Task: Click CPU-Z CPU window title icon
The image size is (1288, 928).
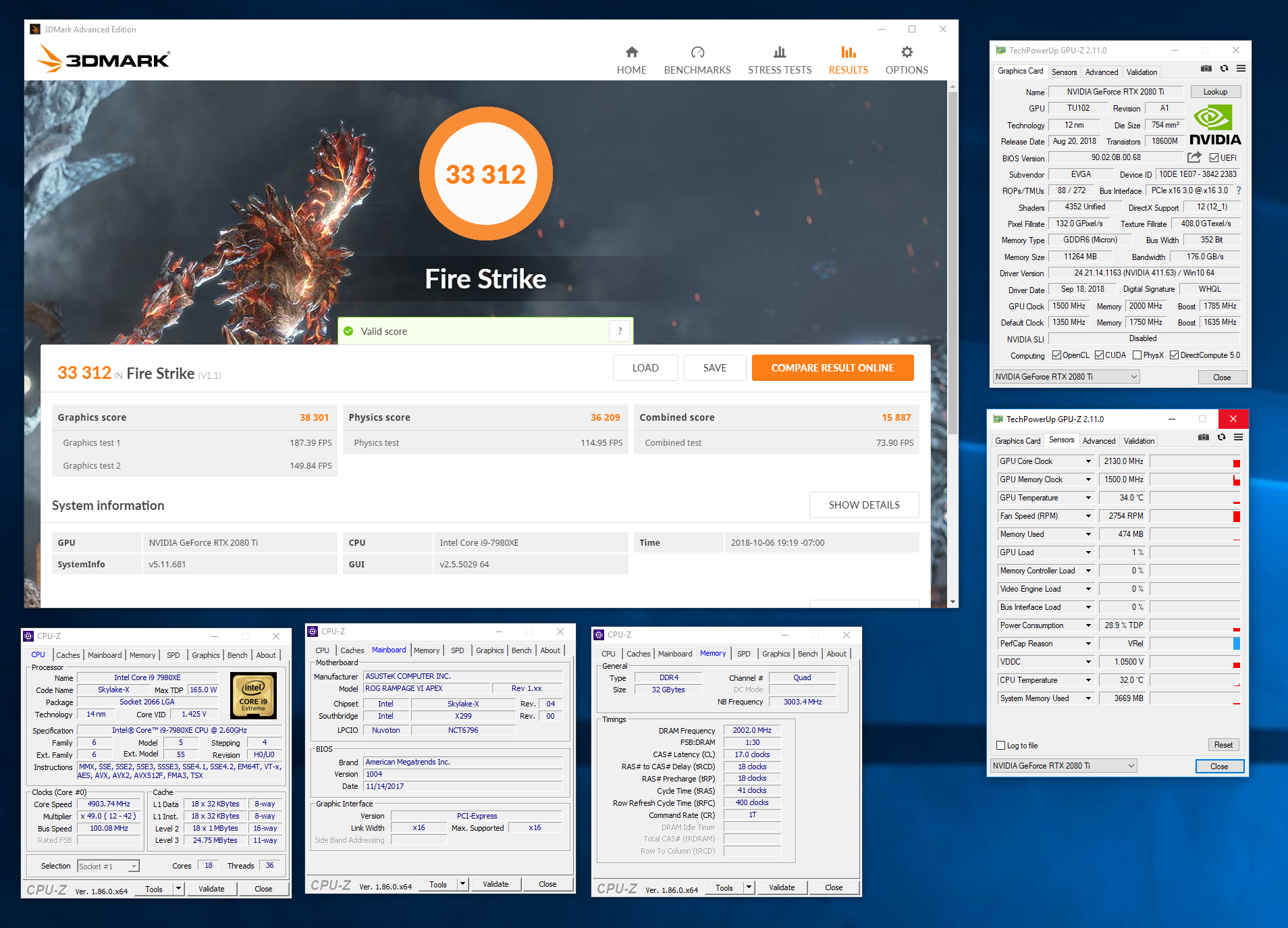Action: tap(28, 636)
